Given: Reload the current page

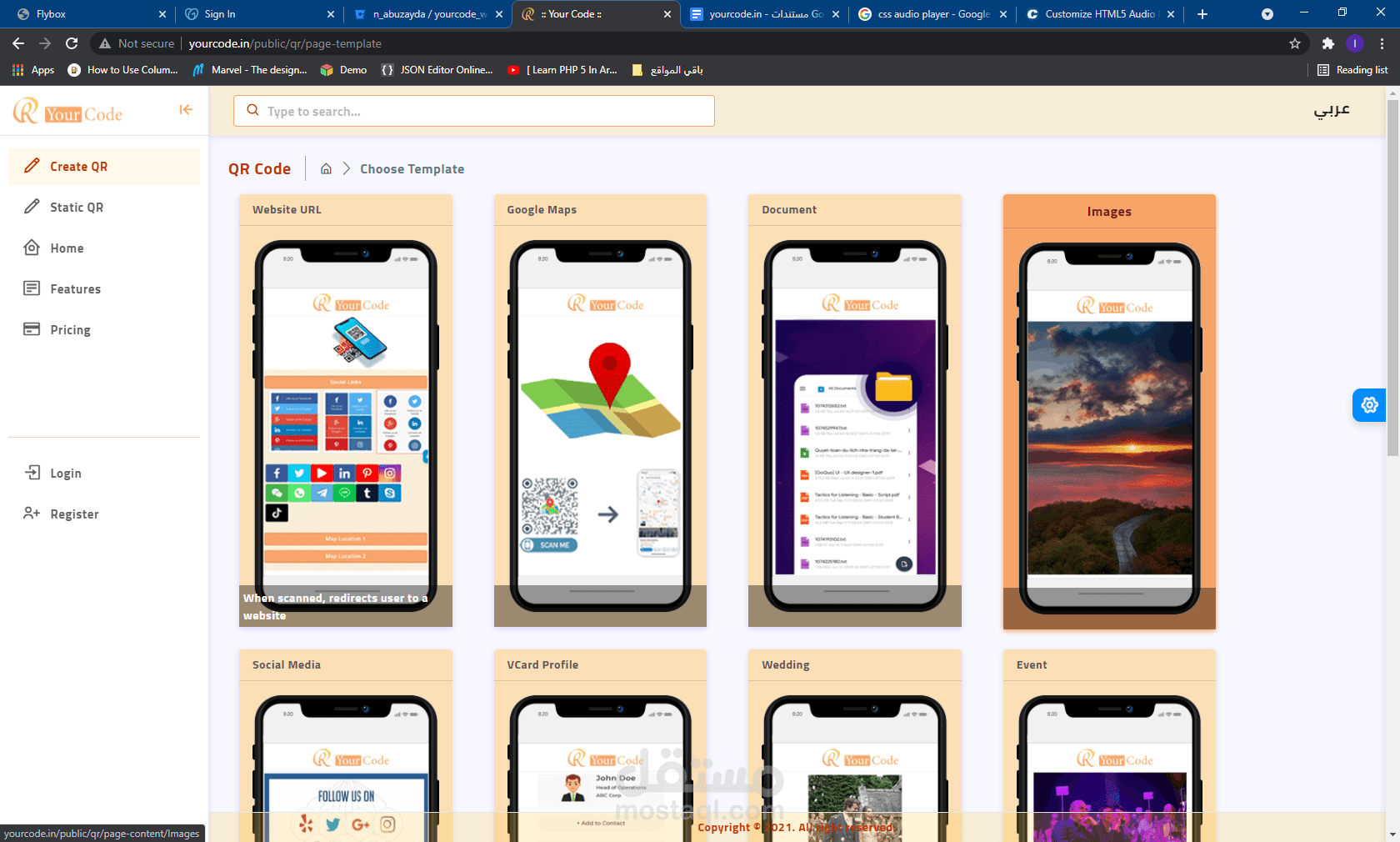Looking at the screenshot, I should [x=72, y=43].
